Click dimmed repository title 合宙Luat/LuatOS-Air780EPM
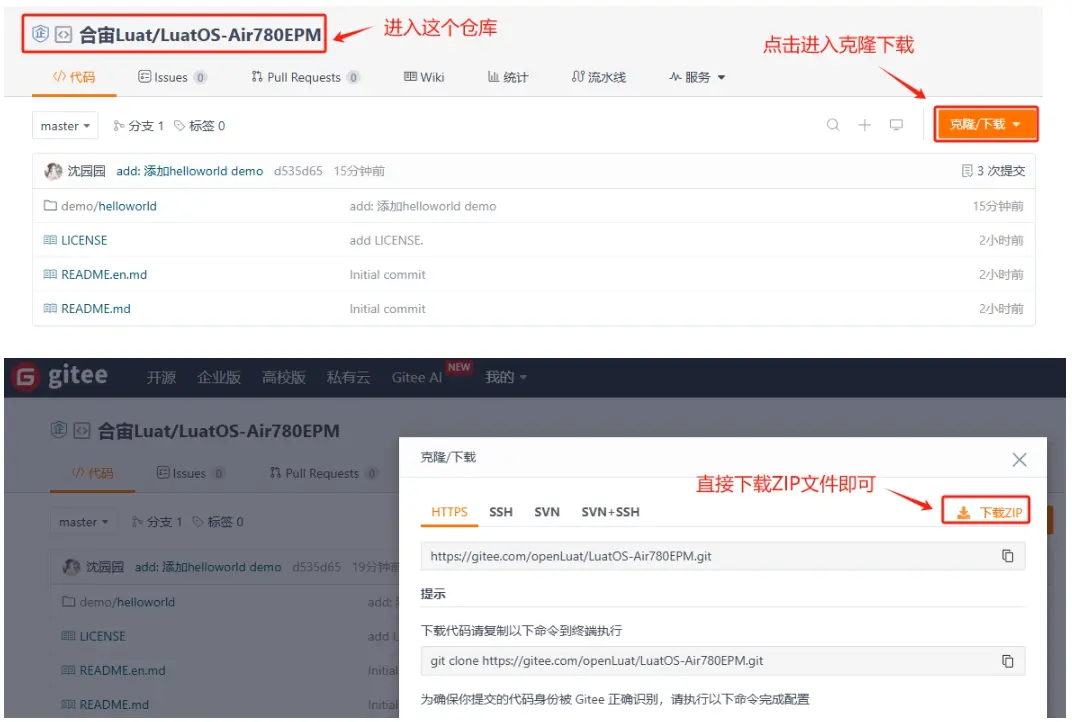 (x=219, y=431)
